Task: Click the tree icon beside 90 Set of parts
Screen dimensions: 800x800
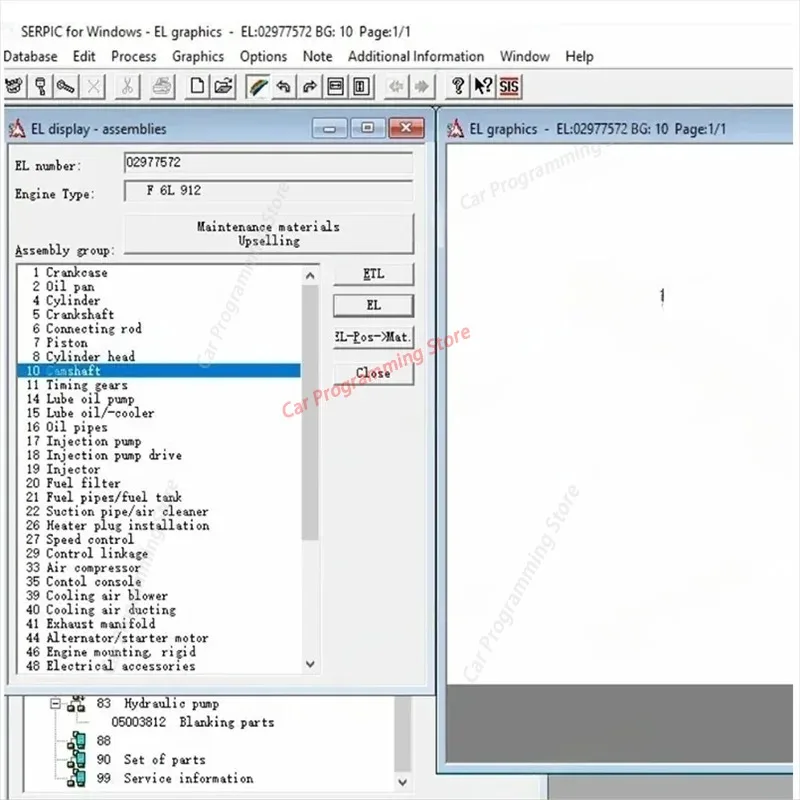Action: pos(77,760)
